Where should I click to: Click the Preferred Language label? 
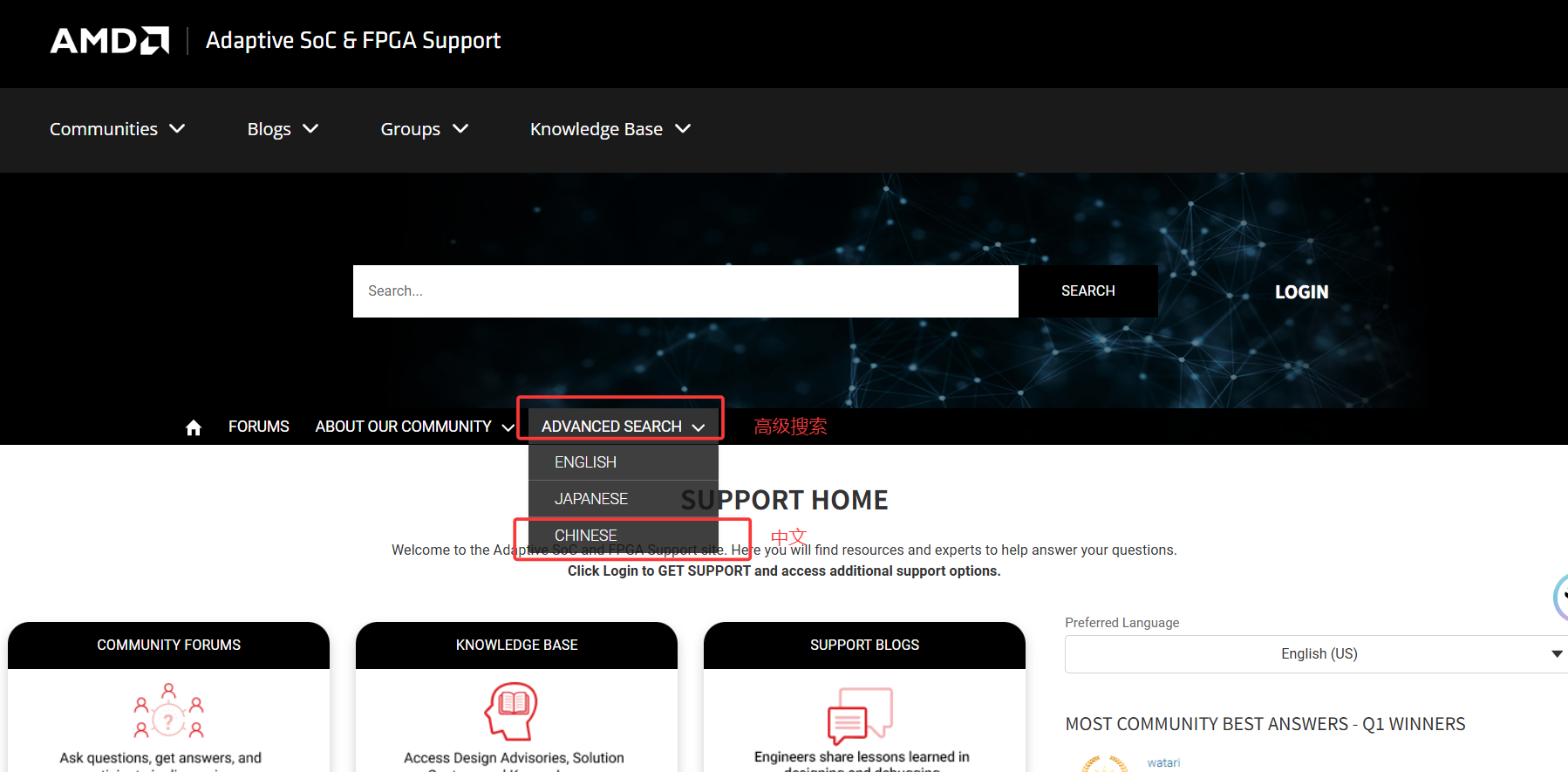pyautogui.click(x=1121, y=623)
